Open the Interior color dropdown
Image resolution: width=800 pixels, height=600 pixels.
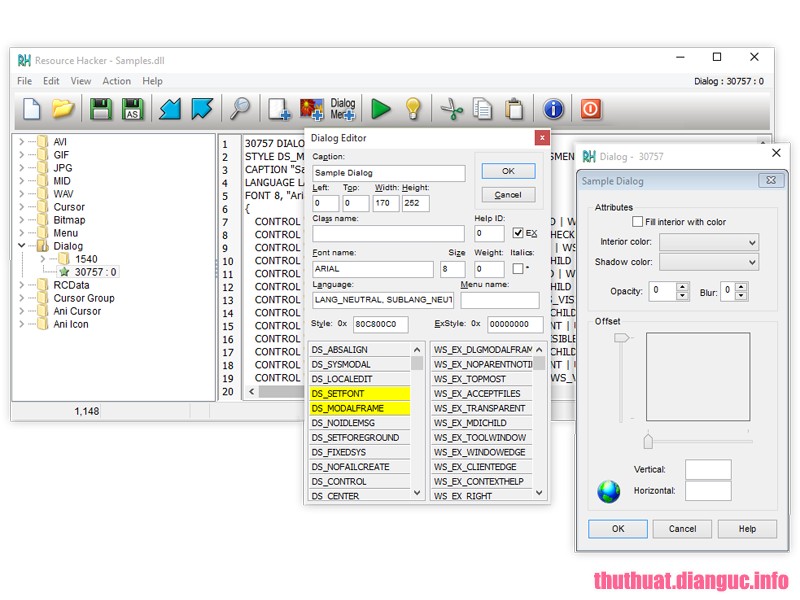tap(709, 242)
